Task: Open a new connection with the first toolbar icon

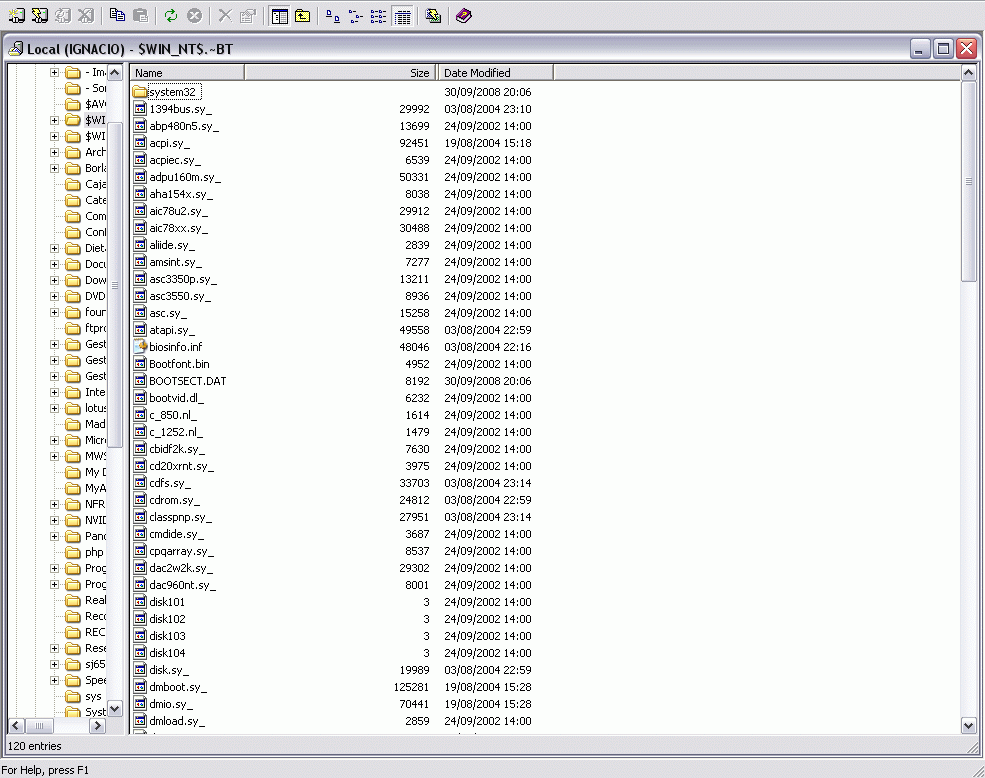Action: coord(17,16)
